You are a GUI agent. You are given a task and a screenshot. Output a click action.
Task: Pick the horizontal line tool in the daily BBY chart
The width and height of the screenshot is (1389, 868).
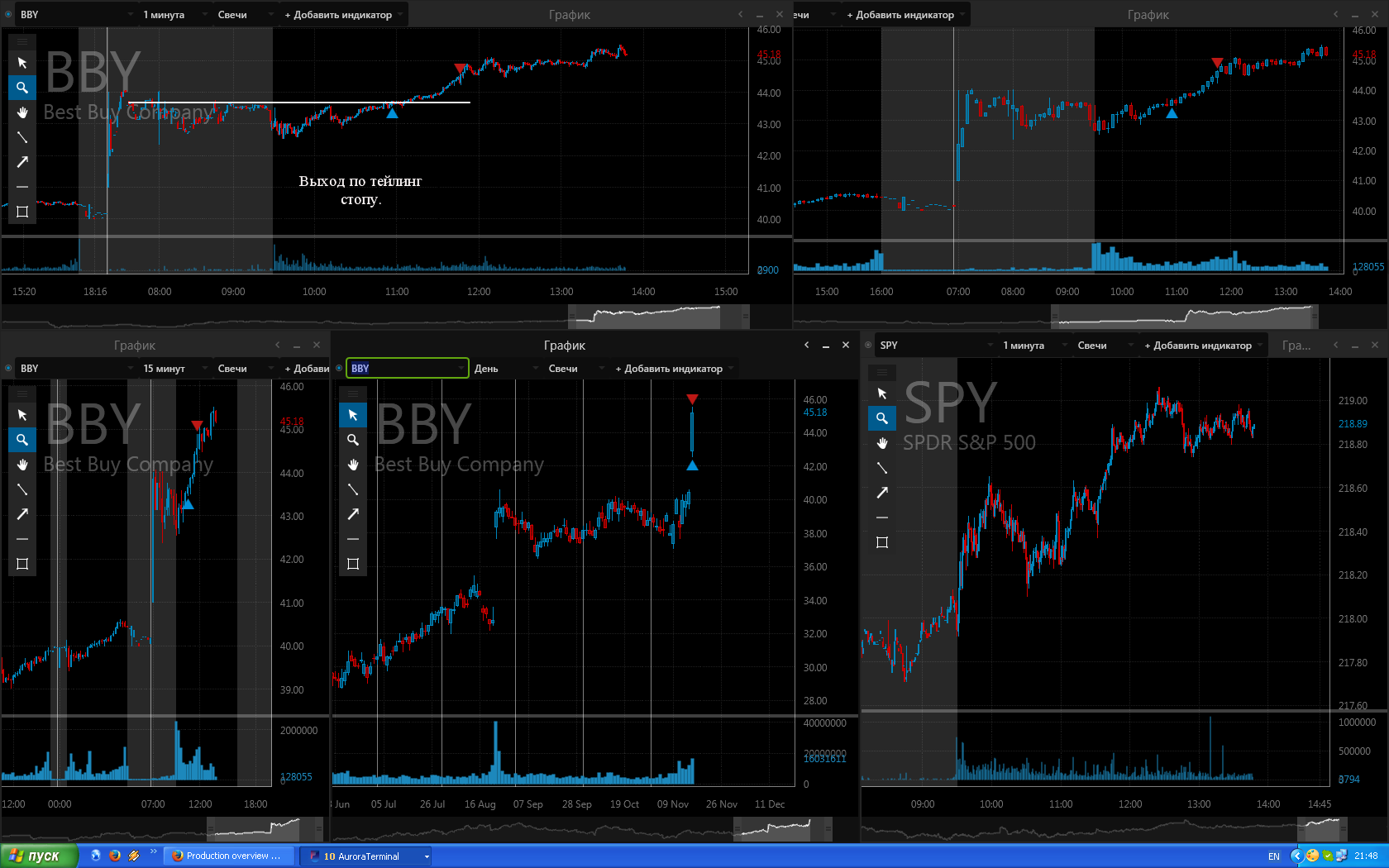pos(353,539)
